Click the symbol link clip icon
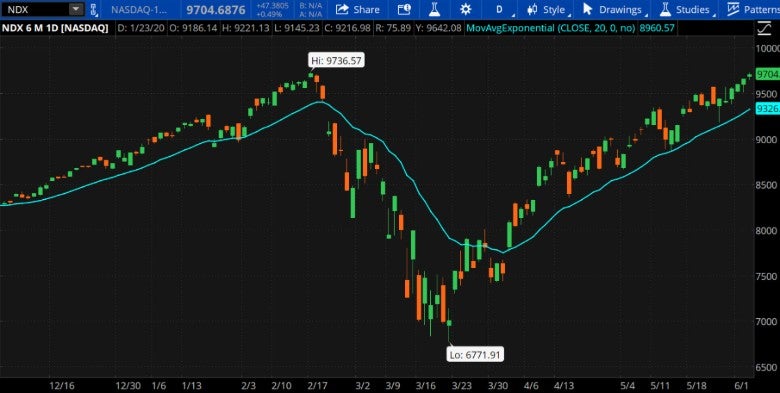The image size is (780, 393). [93, 9]
